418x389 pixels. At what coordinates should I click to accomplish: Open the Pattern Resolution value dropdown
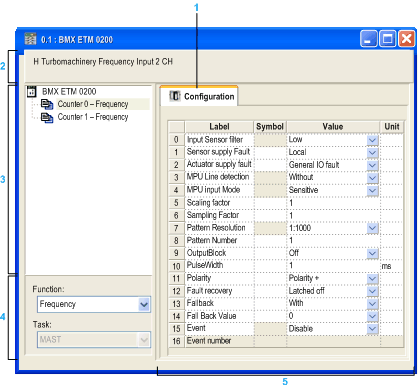(x=372, y=228)
